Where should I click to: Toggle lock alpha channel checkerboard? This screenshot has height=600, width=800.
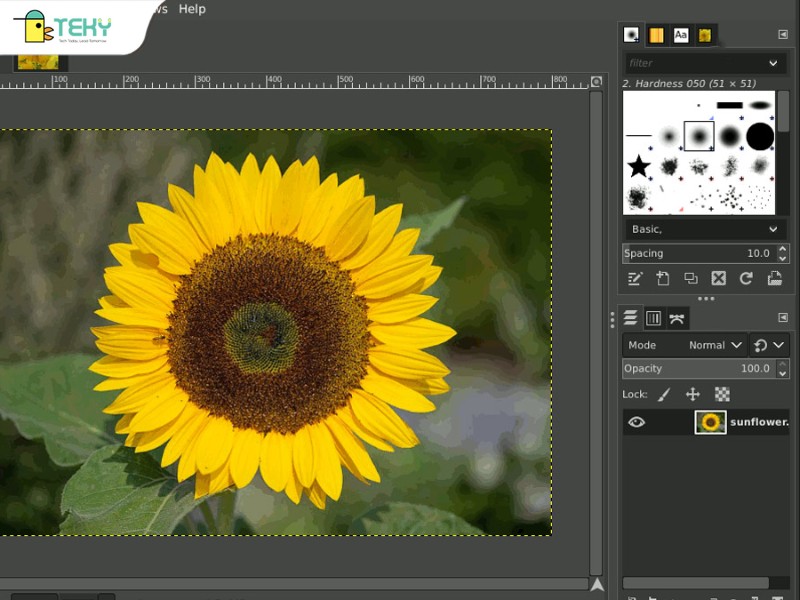pos(722,395)
